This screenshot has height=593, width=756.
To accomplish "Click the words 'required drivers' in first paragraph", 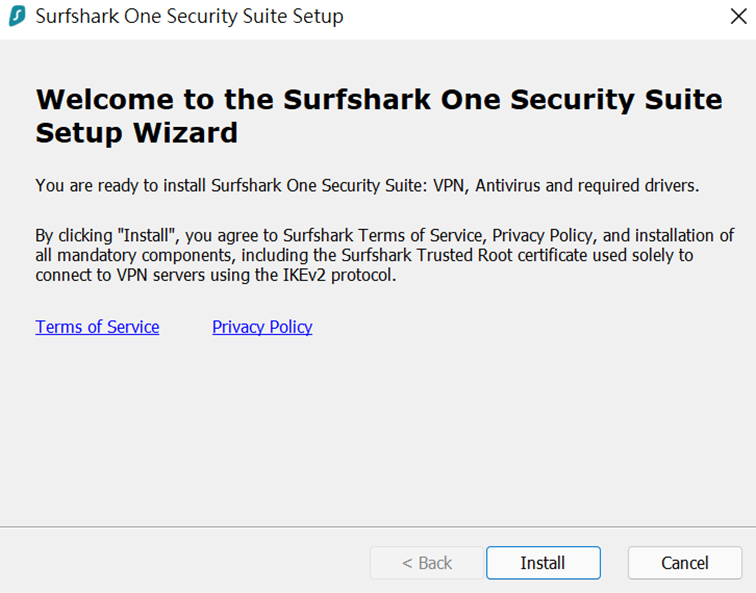I will point(638,186).
